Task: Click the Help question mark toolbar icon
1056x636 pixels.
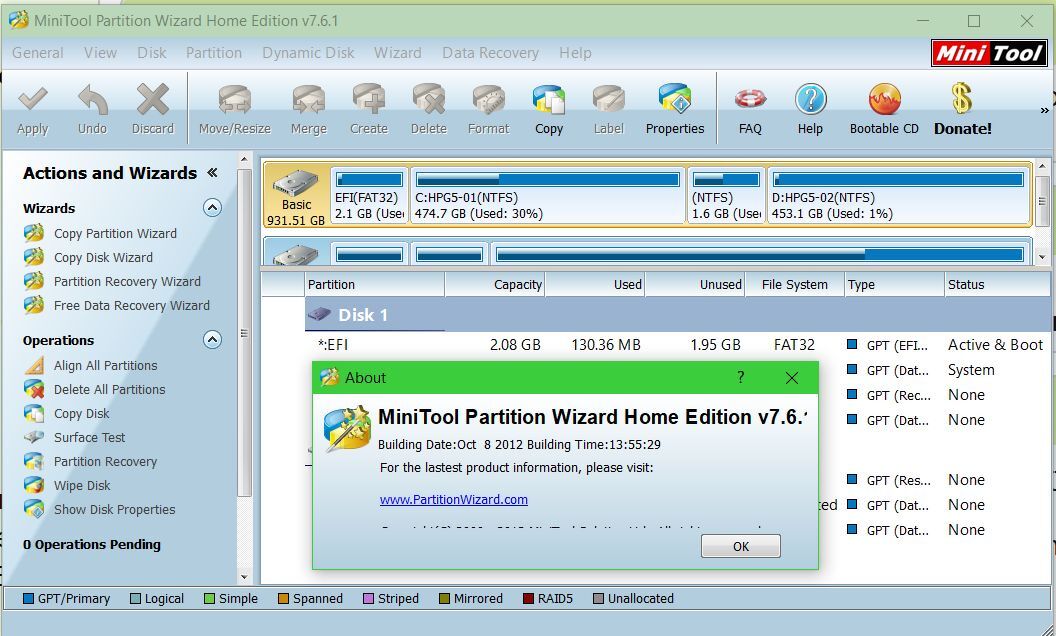Action: [x=810, y=100]
